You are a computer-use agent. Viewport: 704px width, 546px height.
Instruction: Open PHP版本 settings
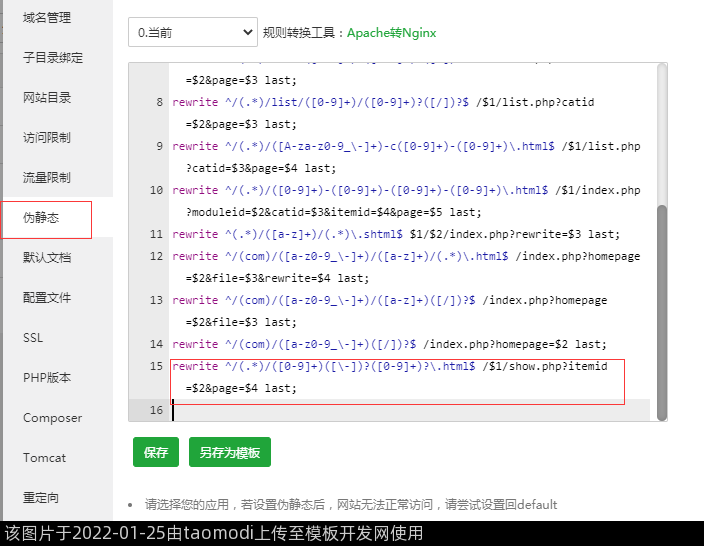pyautogui.click(x=47, y=378)
